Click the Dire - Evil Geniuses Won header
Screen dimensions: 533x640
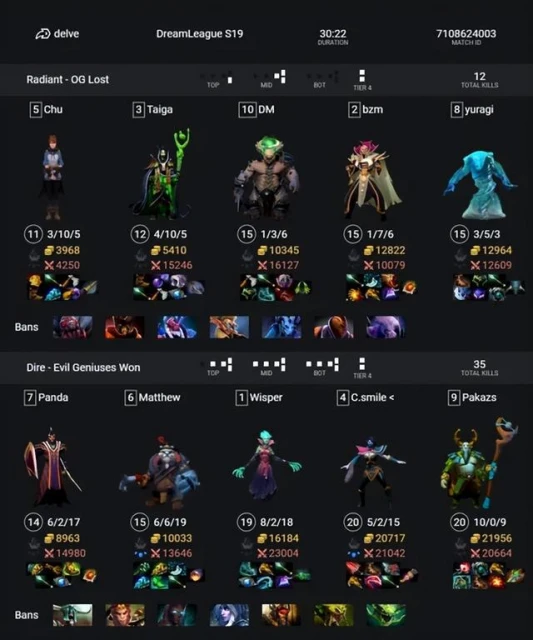click(83, 367)
